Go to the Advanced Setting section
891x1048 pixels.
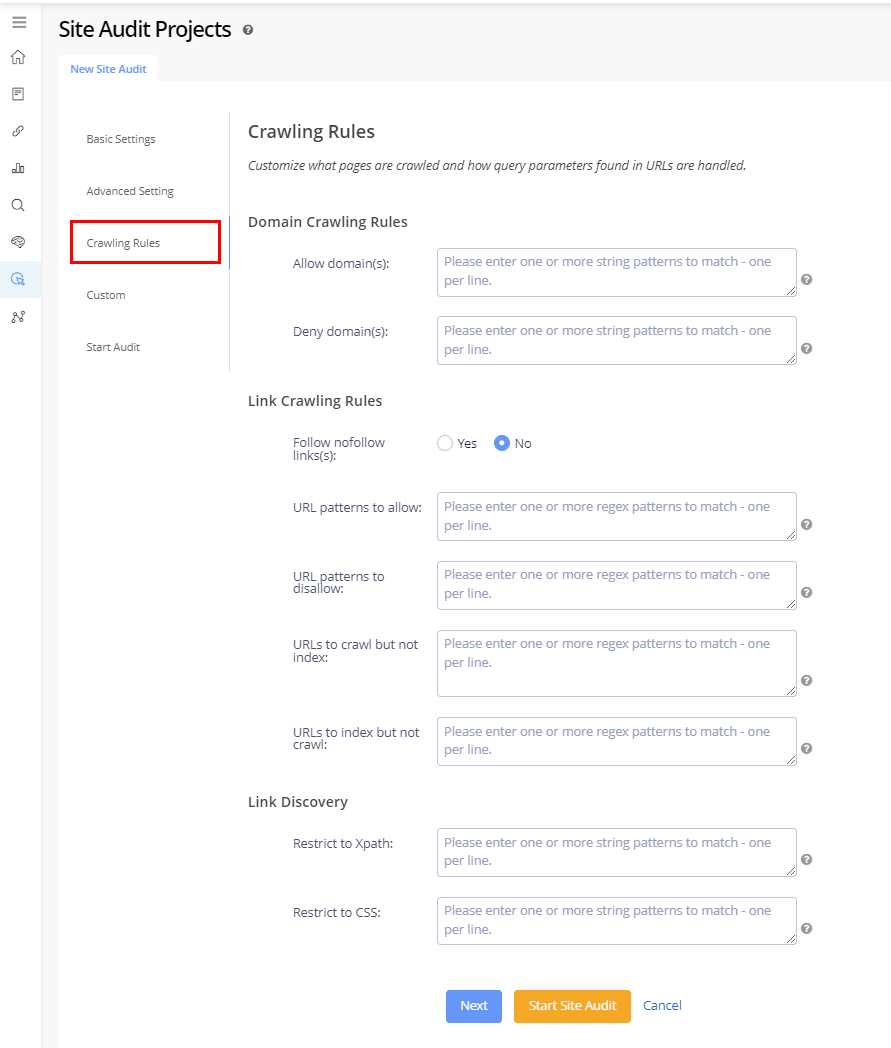click(x=130, y=191)
